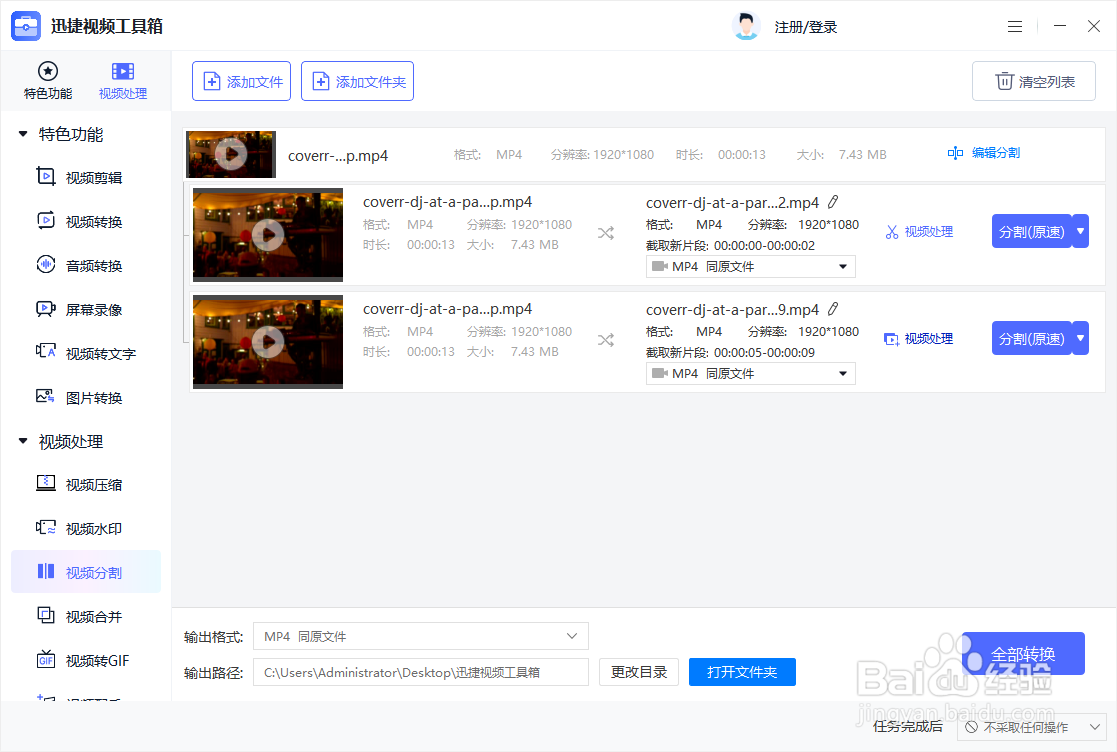The width and height of the screenshot is (1117, 752).
Task: Collapse the 特色功能 sidebar section
Action: point(23,134)
